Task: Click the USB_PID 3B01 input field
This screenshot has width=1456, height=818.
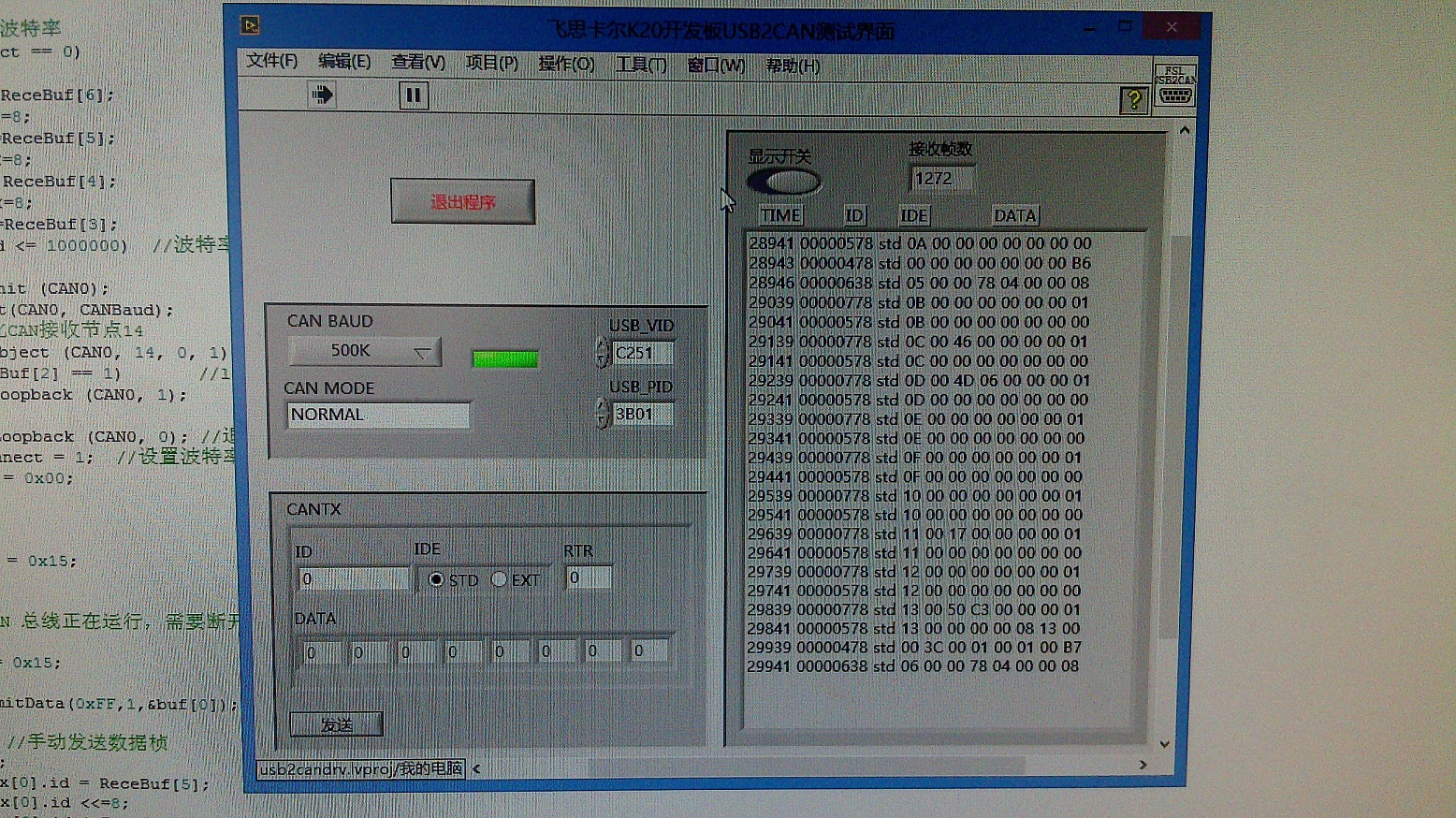Action: click(x=643, y=414)
